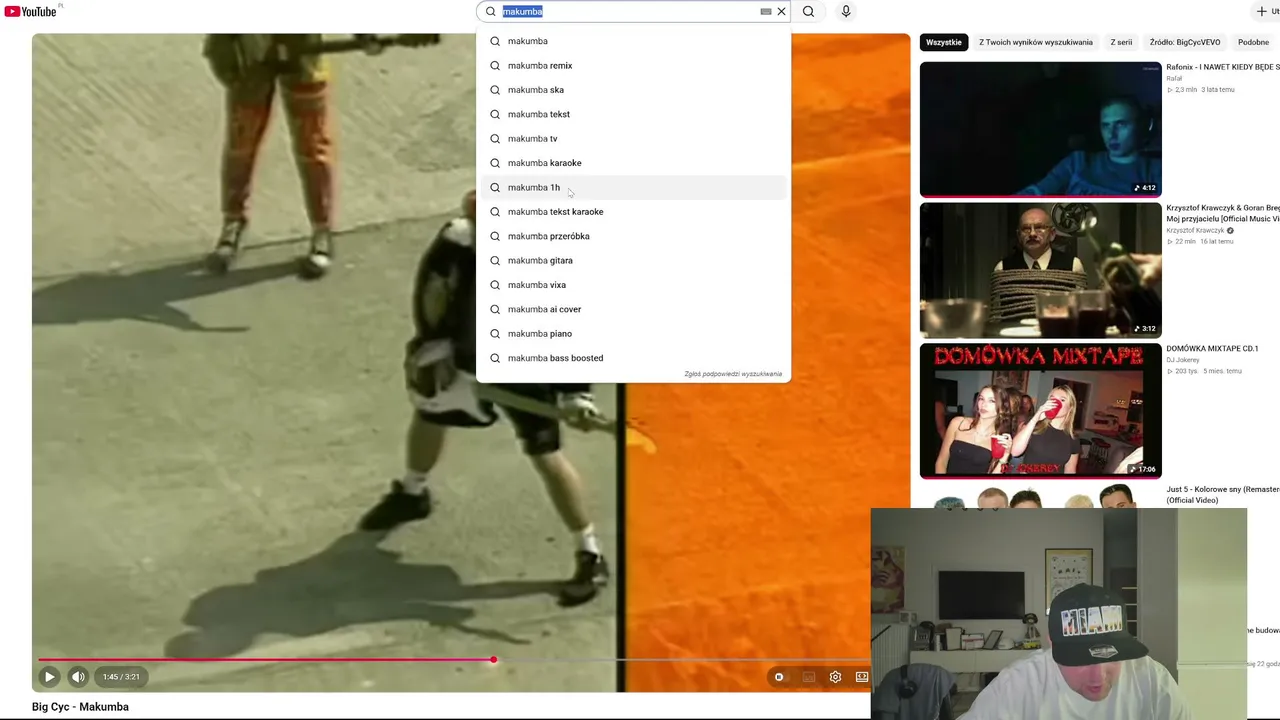Select "Źródło: BigCycVEVO" filter chip
The image size is (1280, 720).
click(x=1185, y=42)
